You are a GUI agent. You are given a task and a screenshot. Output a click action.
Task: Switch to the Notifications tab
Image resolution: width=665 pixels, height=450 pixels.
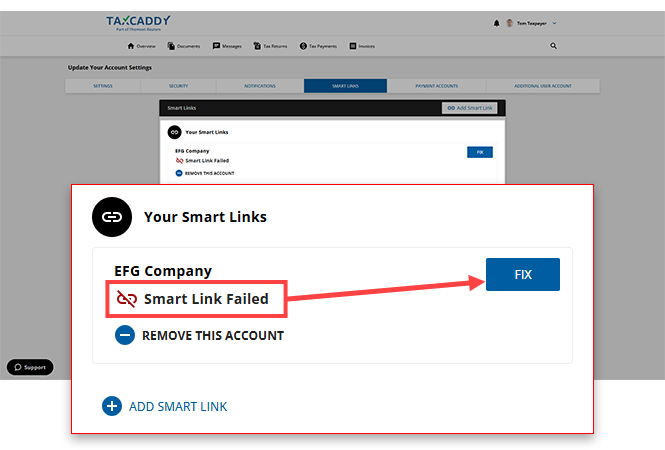click(x=260, y=86)
